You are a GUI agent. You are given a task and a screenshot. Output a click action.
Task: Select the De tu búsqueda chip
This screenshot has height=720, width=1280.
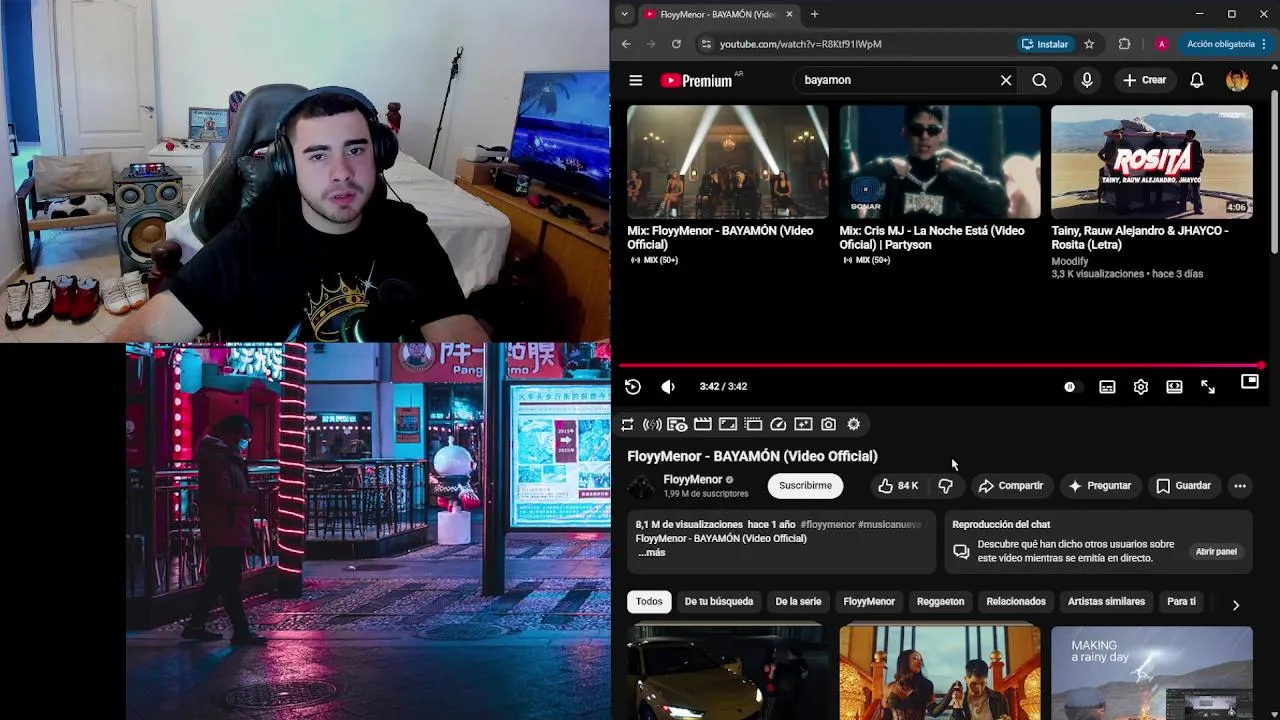tap(719, 602)
